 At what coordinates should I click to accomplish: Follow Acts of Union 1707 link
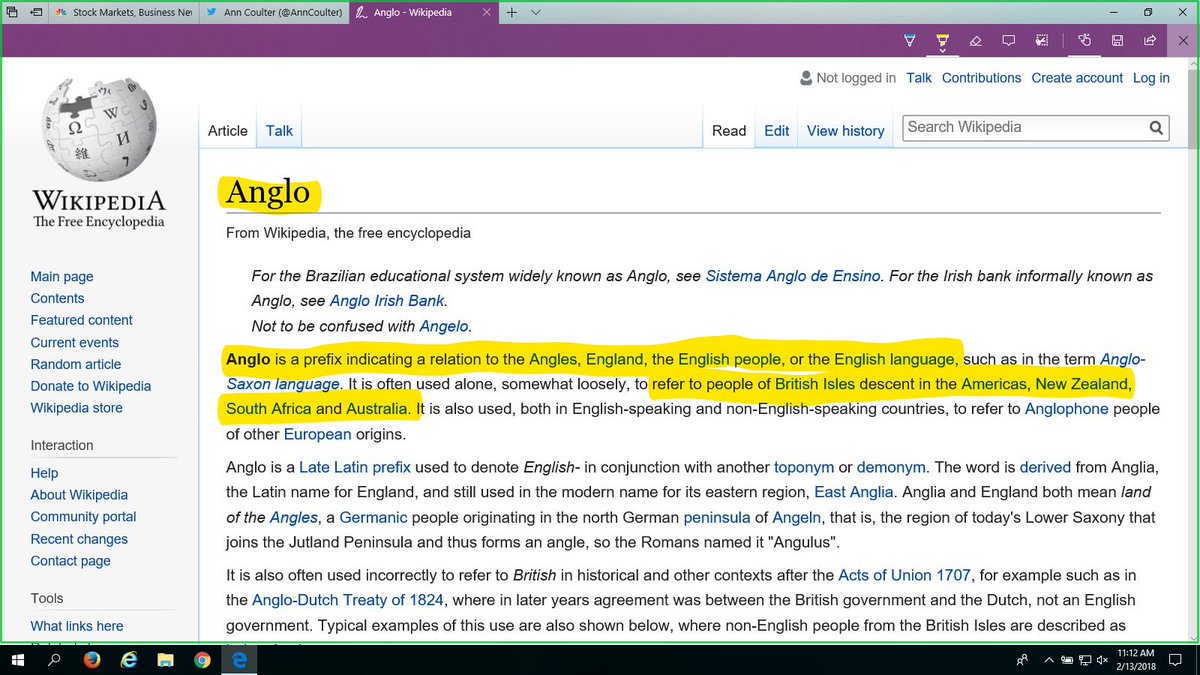pos(904,577)
